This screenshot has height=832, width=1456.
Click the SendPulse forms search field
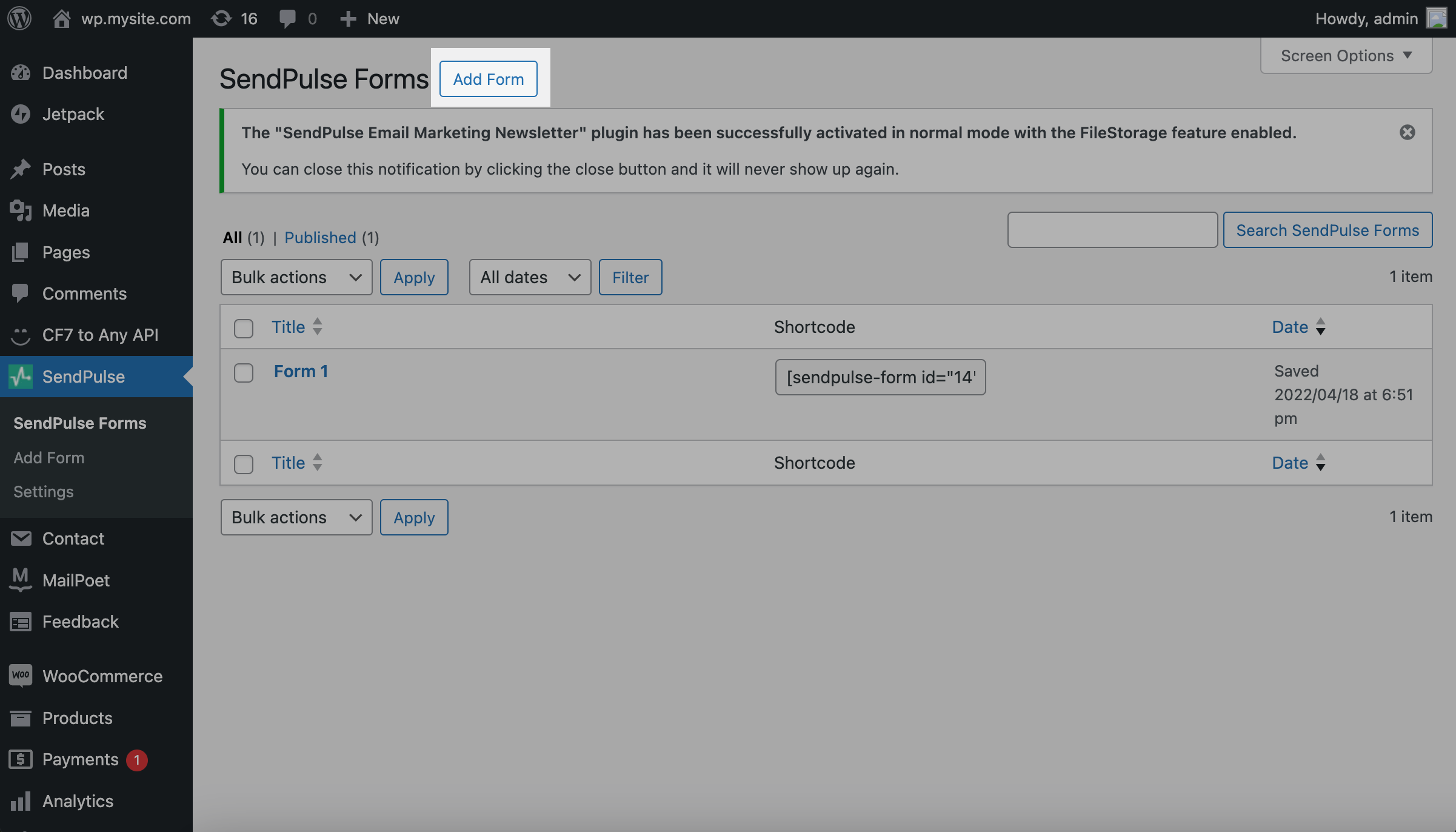point(1112,230)
